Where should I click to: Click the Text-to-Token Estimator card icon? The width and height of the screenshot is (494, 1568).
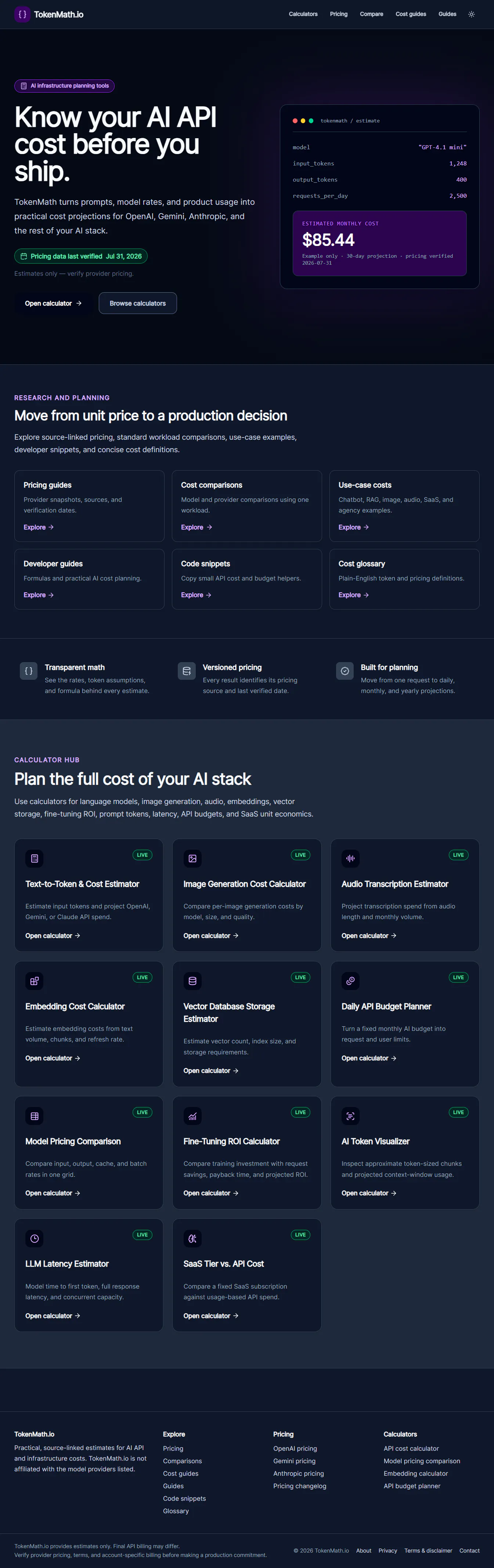[35, 858]
